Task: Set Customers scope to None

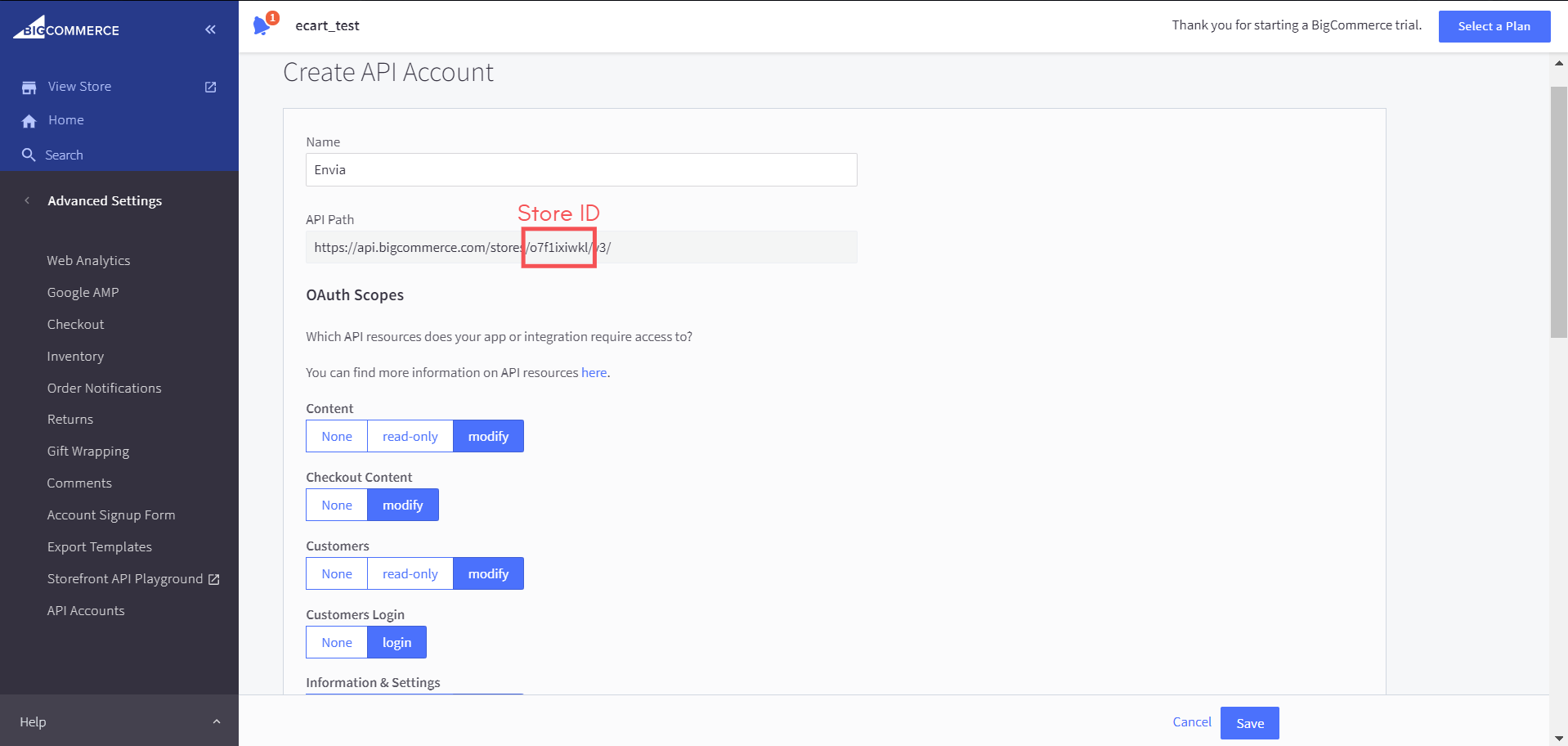Action: 337,573
